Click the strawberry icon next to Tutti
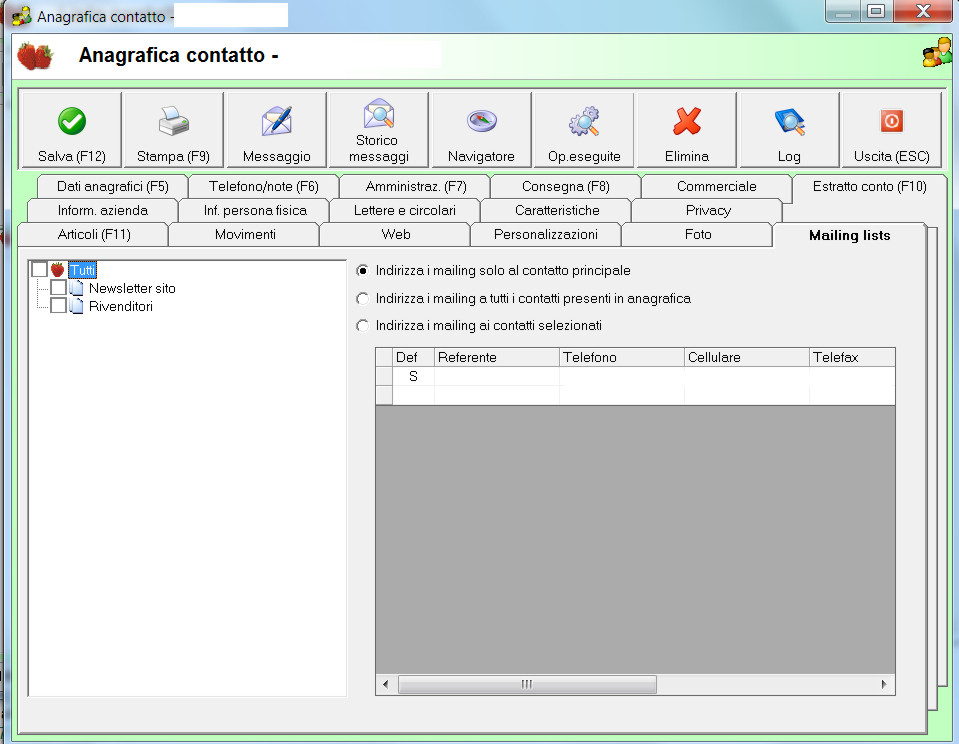Image resolution: width=959 pixels, height=744 pixels. coord(57,270)
